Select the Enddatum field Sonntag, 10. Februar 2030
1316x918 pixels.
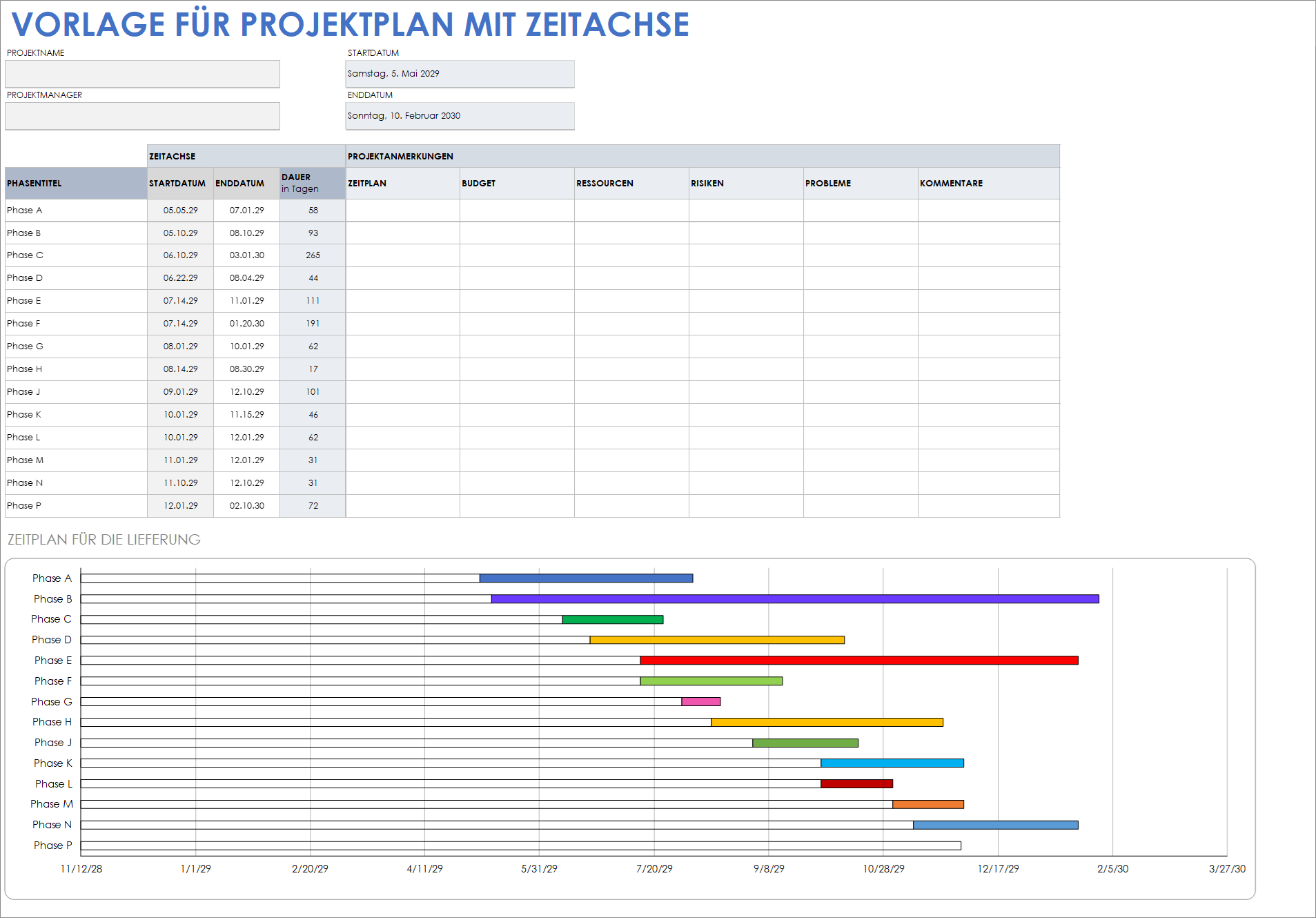(460, 116)
